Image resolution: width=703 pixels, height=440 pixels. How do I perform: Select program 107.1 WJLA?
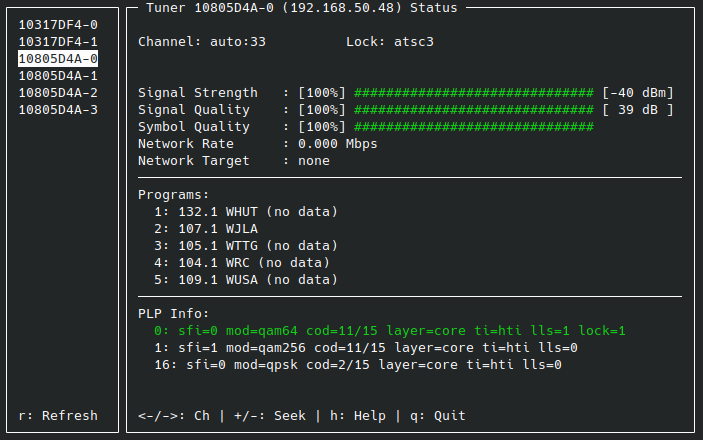tap(208, 229)
